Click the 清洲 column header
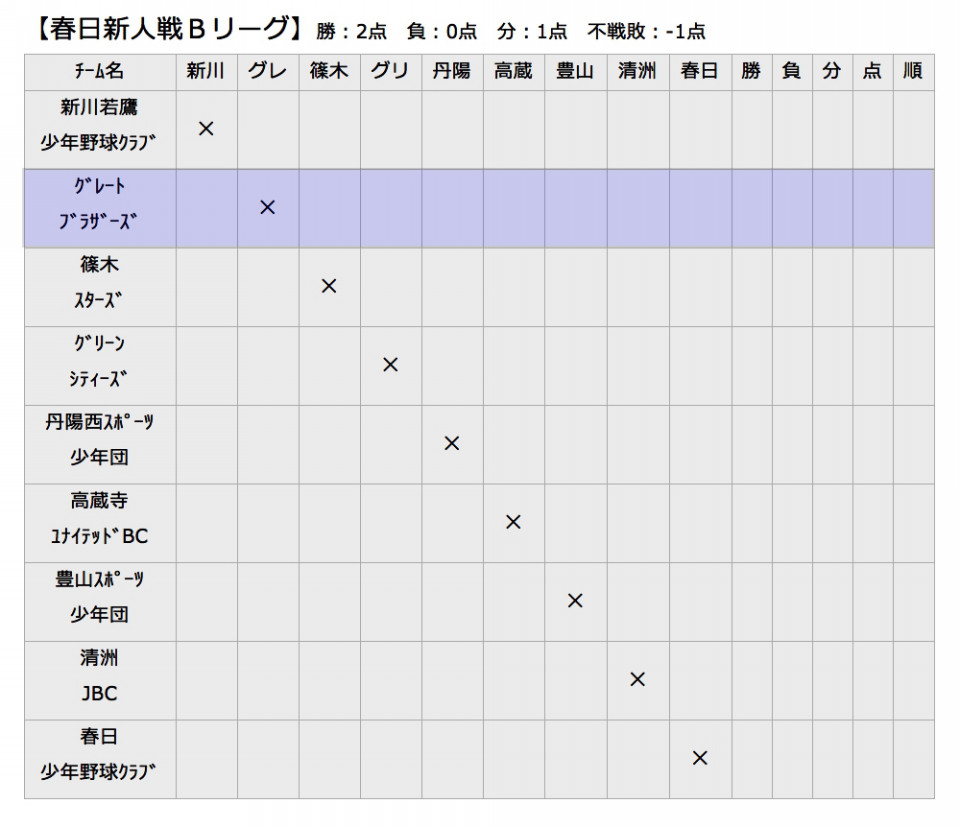960x827 pixels. pyautogui.click(x=637, y=71)
